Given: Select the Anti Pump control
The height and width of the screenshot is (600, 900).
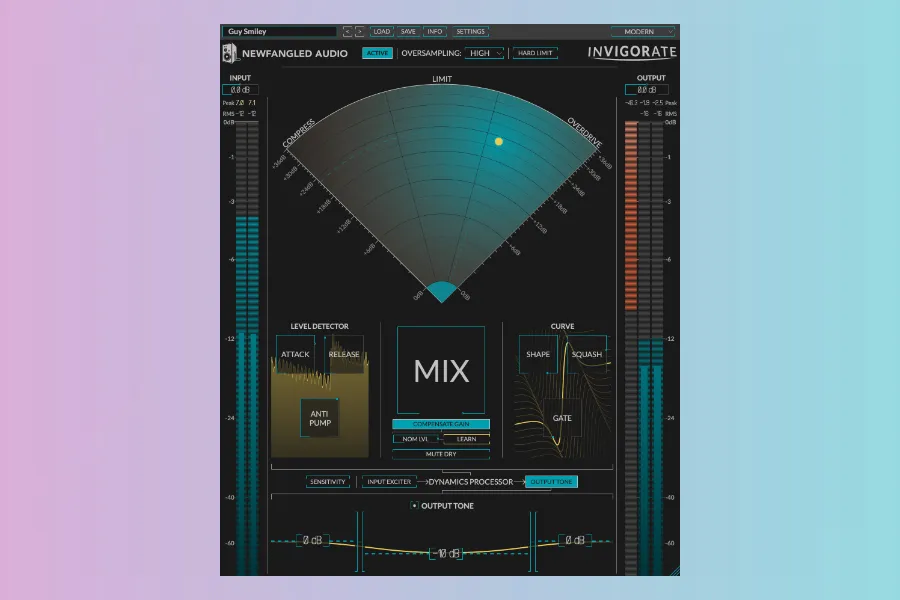Looking at the screenshot, I should [x=320, y=417].
